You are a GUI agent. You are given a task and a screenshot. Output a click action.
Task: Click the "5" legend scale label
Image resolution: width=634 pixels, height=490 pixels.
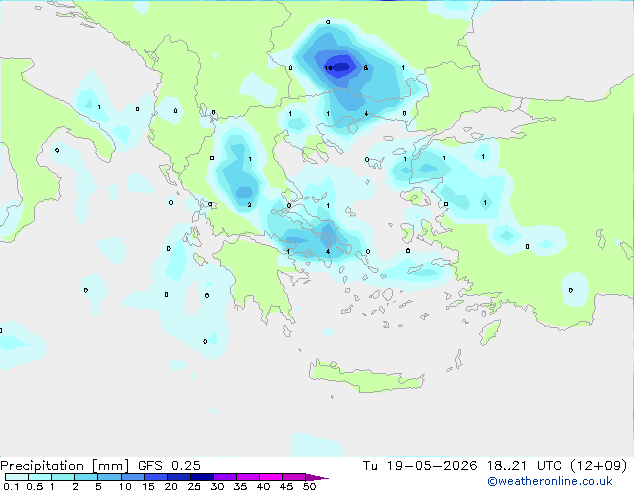click(x=98, y=486)
